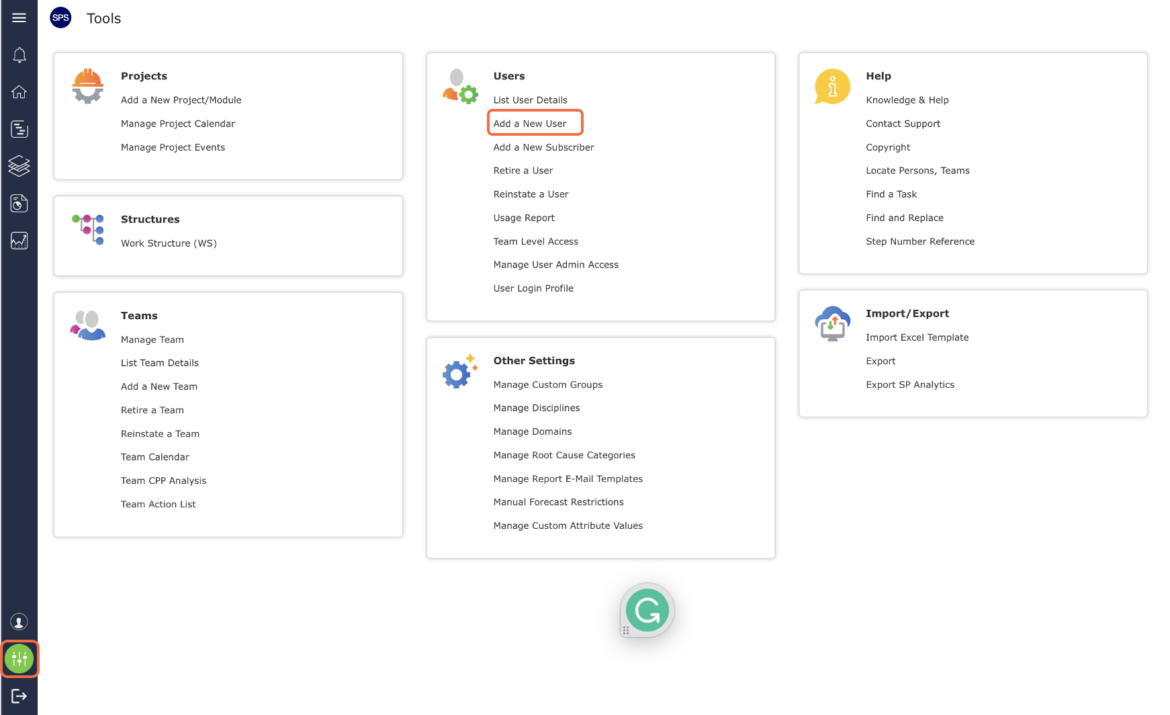Click the floating Grammarly G icon
Screen dimensions: 1170x715
click(x=647, y=611)
